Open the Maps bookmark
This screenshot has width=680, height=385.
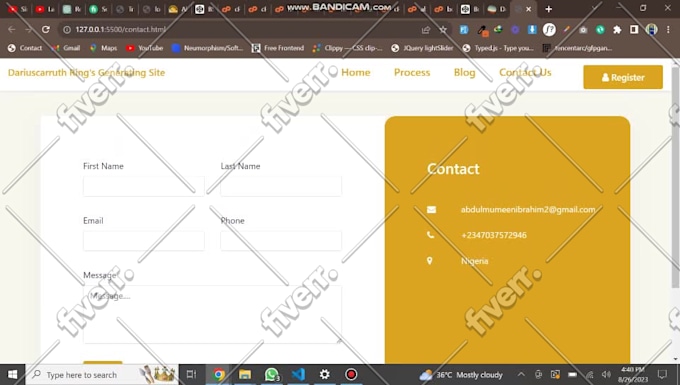(x=103, y=48)
